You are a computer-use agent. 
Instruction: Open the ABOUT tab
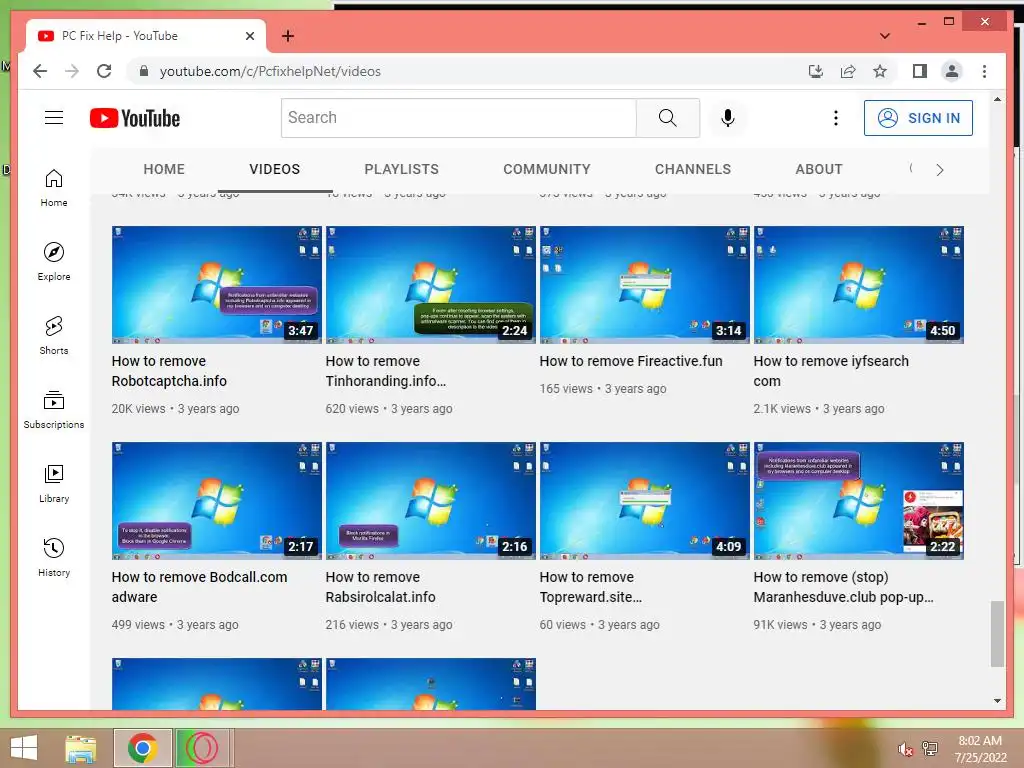(x=819, y=169)
